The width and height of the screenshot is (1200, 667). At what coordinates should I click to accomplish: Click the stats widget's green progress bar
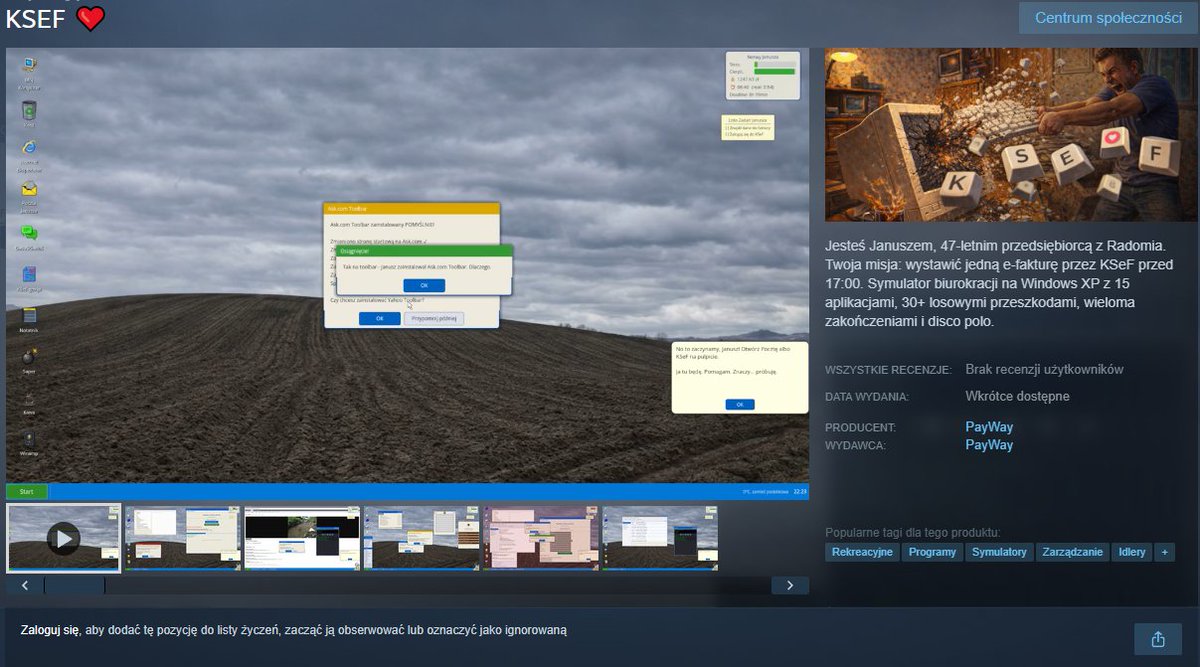(x=773, y=71)
